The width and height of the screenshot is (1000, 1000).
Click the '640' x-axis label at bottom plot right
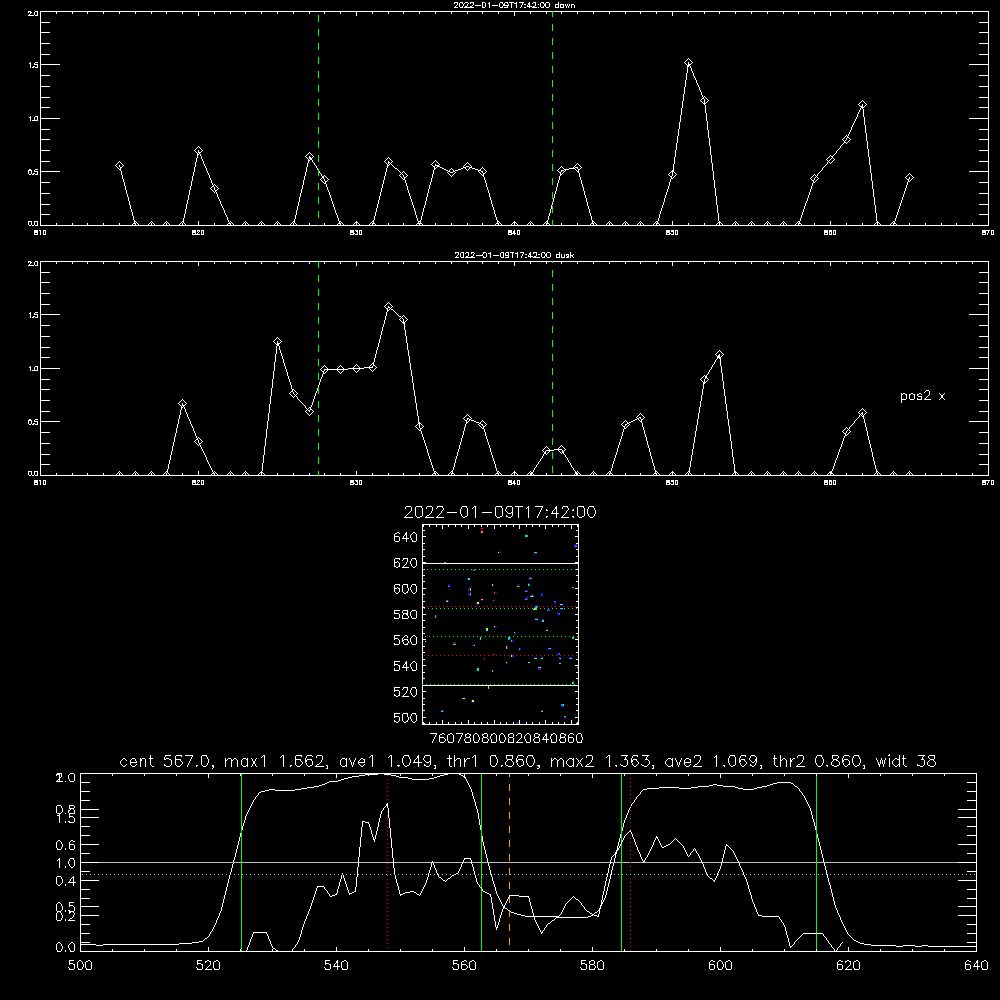click(976, 966)
